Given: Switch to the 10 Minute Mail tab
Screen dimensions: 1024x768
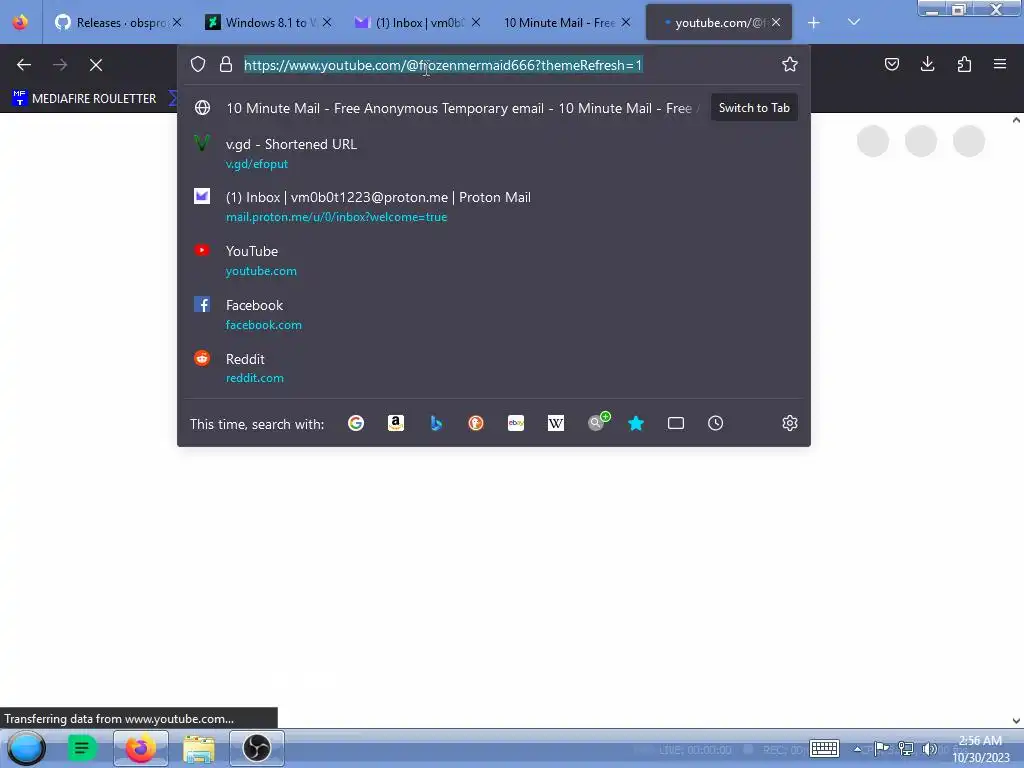Looking at the screenshot, I should click(567, 22).
